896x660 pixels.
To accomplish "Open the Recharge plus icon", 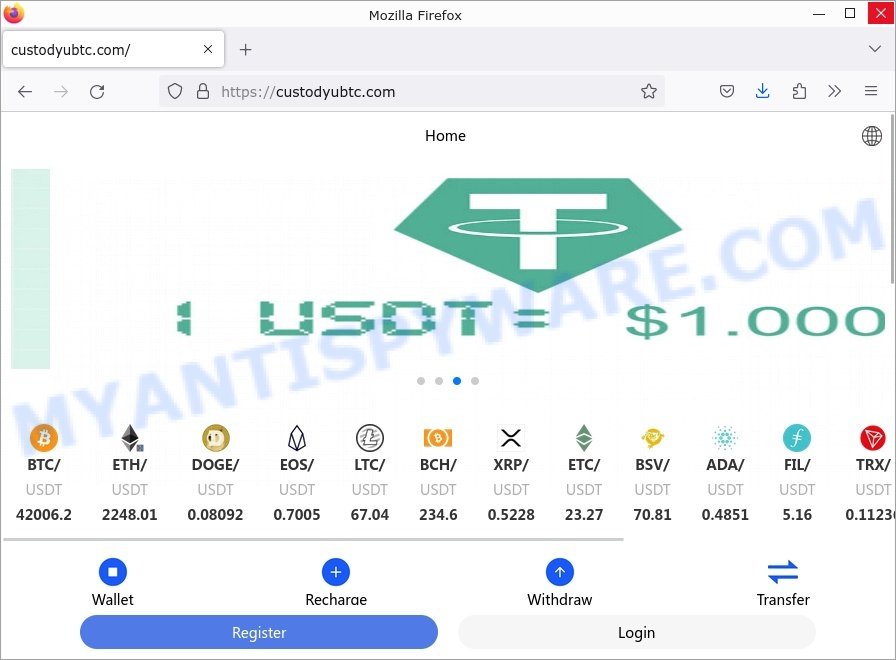I will pyautogui.click(x=336, y=572).
